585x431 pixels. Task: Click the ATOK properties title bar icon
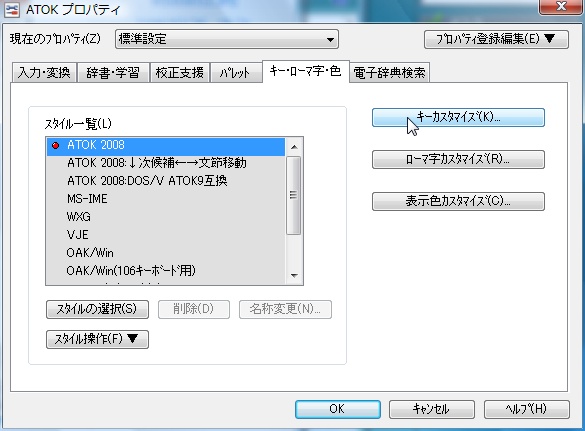(12, 10)
